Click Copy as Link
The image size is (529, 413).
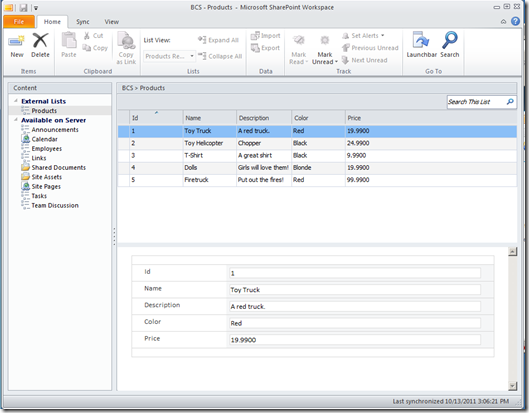point(126,48)
